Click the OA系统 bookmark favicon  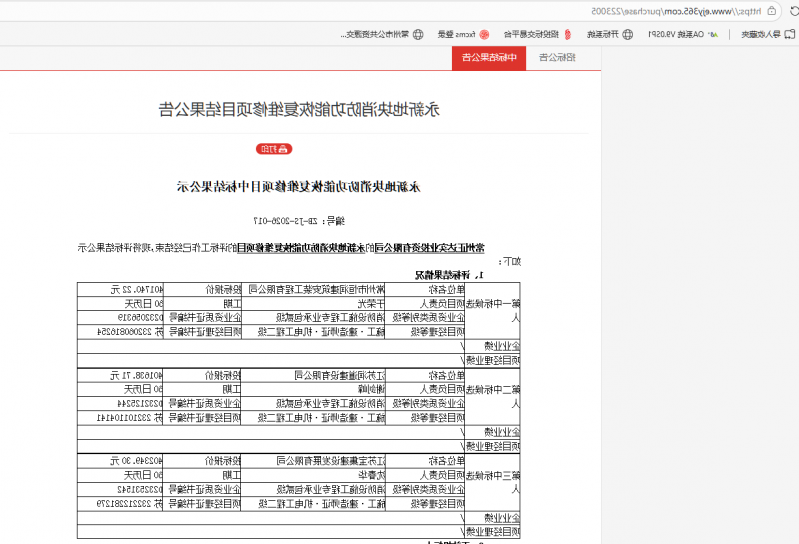(713, 34)
